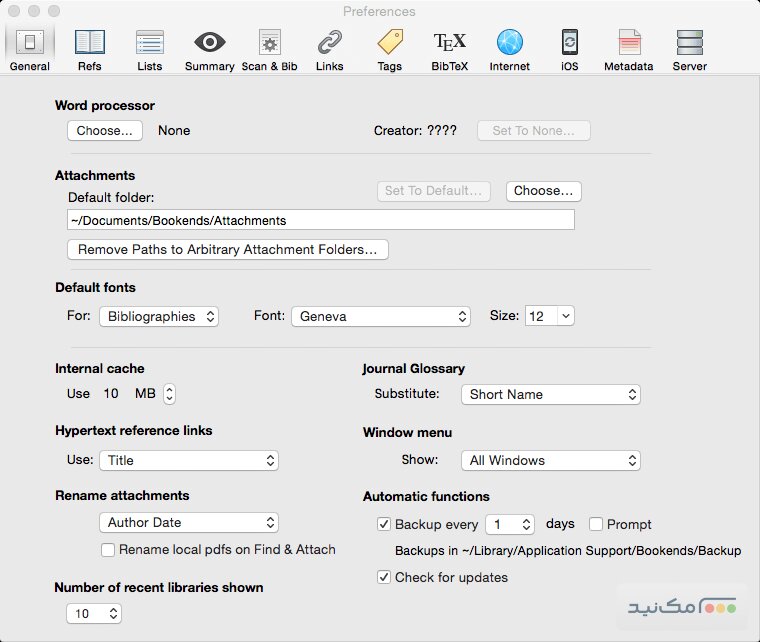The image size is (760, 642).
Task: Click Remove Paths to Arbitrary Attachment Folders
Action: (x=227, y=249)
